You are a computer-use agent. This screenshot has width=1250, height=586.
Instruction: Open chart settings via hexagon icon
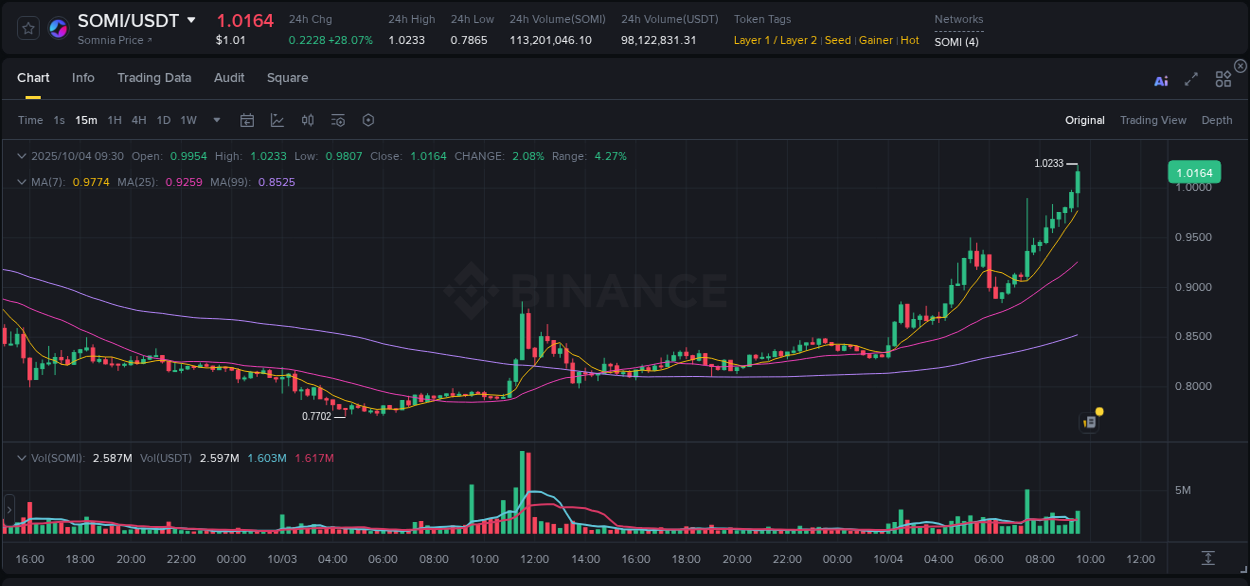pyautogui.click(x=368, y=120)
